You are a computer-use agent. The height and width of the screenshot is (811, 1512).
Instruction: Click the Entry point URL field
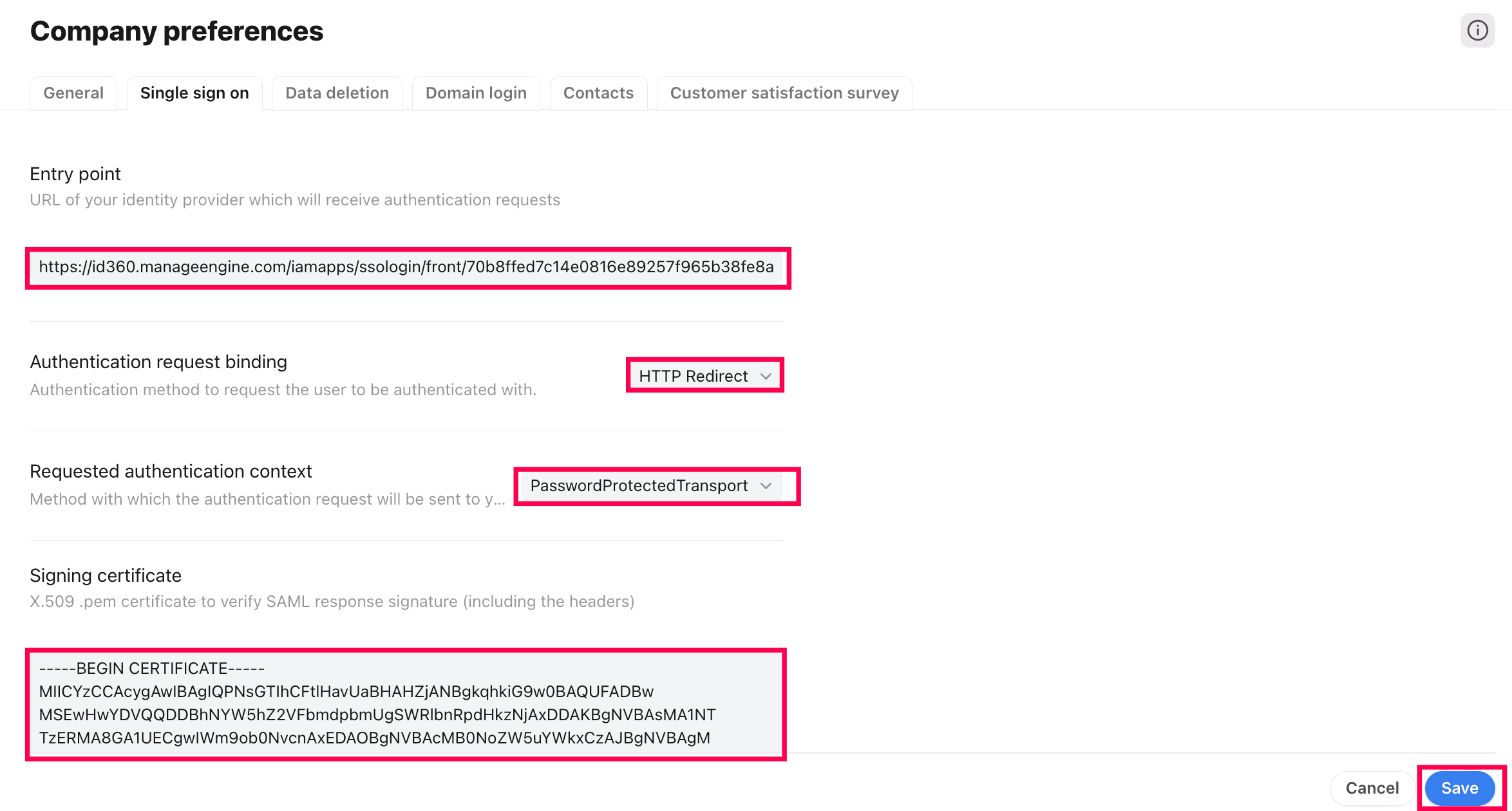[x=406, y=267]
